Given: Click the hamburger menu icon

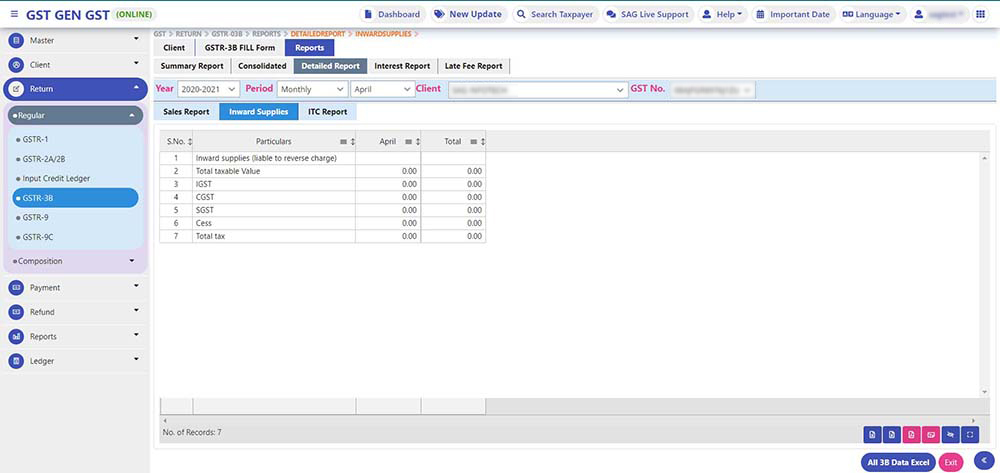Looking at the screenshot, I should pos(14,15).
